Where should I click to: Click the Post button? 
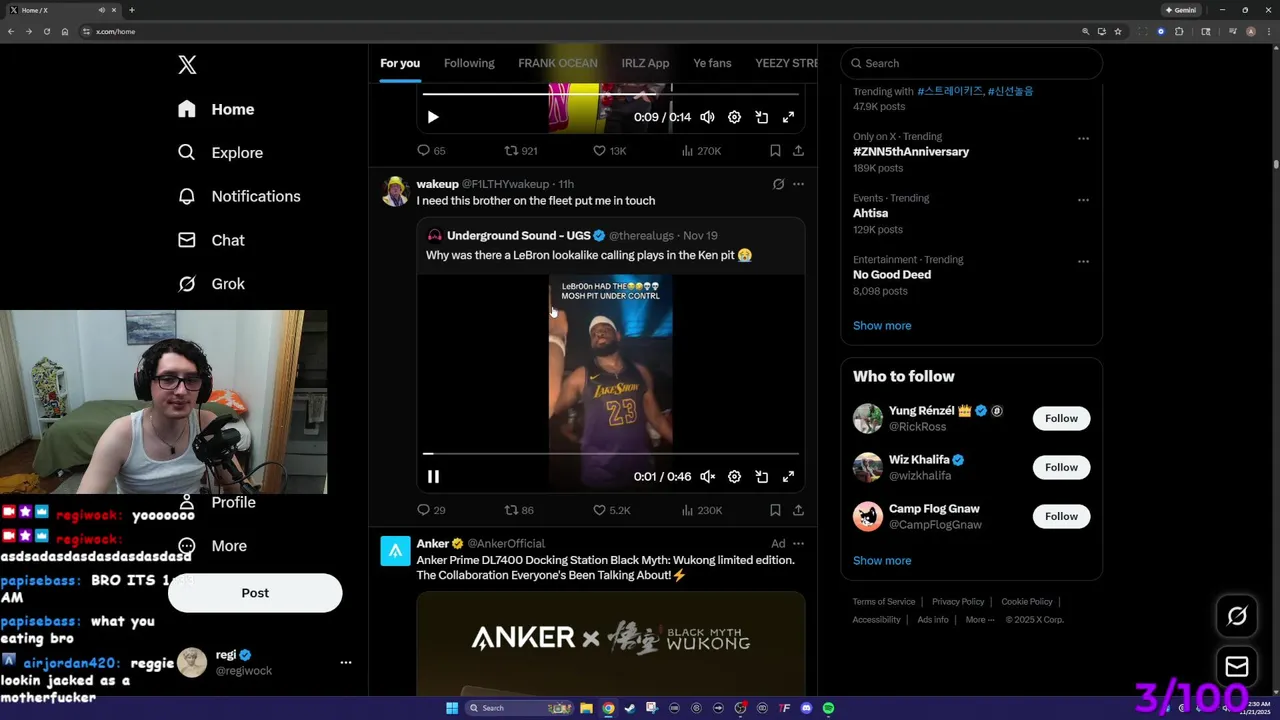(255, 593)
